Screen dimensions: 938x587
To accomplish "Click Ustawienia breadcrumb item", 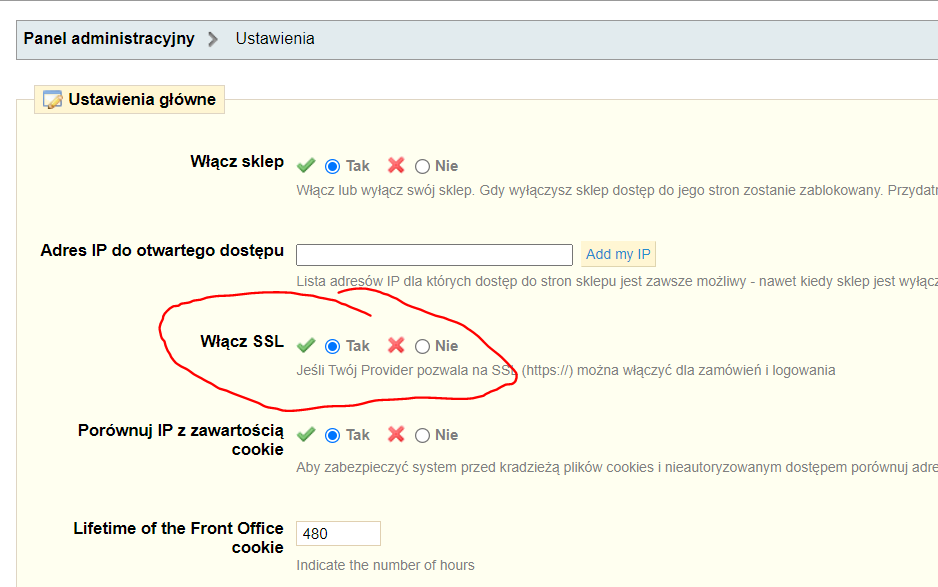I will [275, 39].
